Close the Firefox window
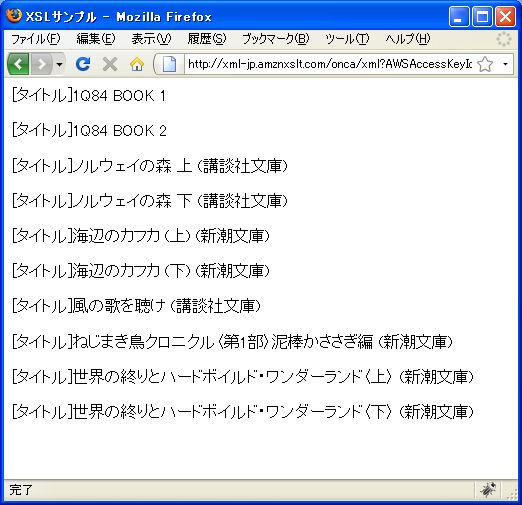522x505 pixels. point(505,16)
